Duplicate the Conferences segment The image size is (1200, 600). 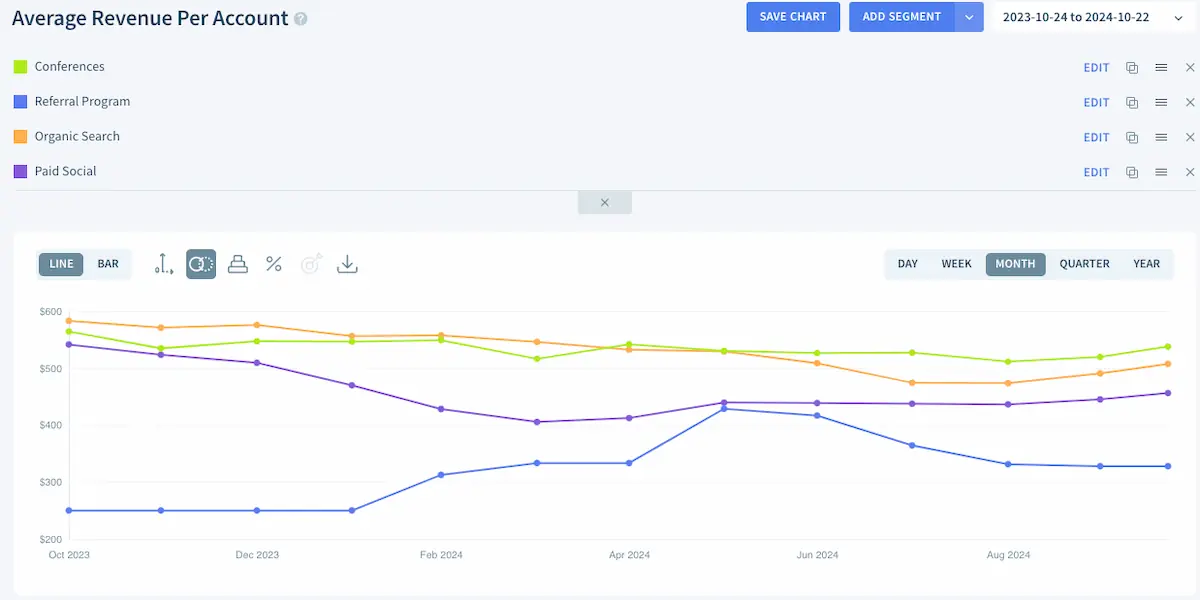tap(1132, 68)
